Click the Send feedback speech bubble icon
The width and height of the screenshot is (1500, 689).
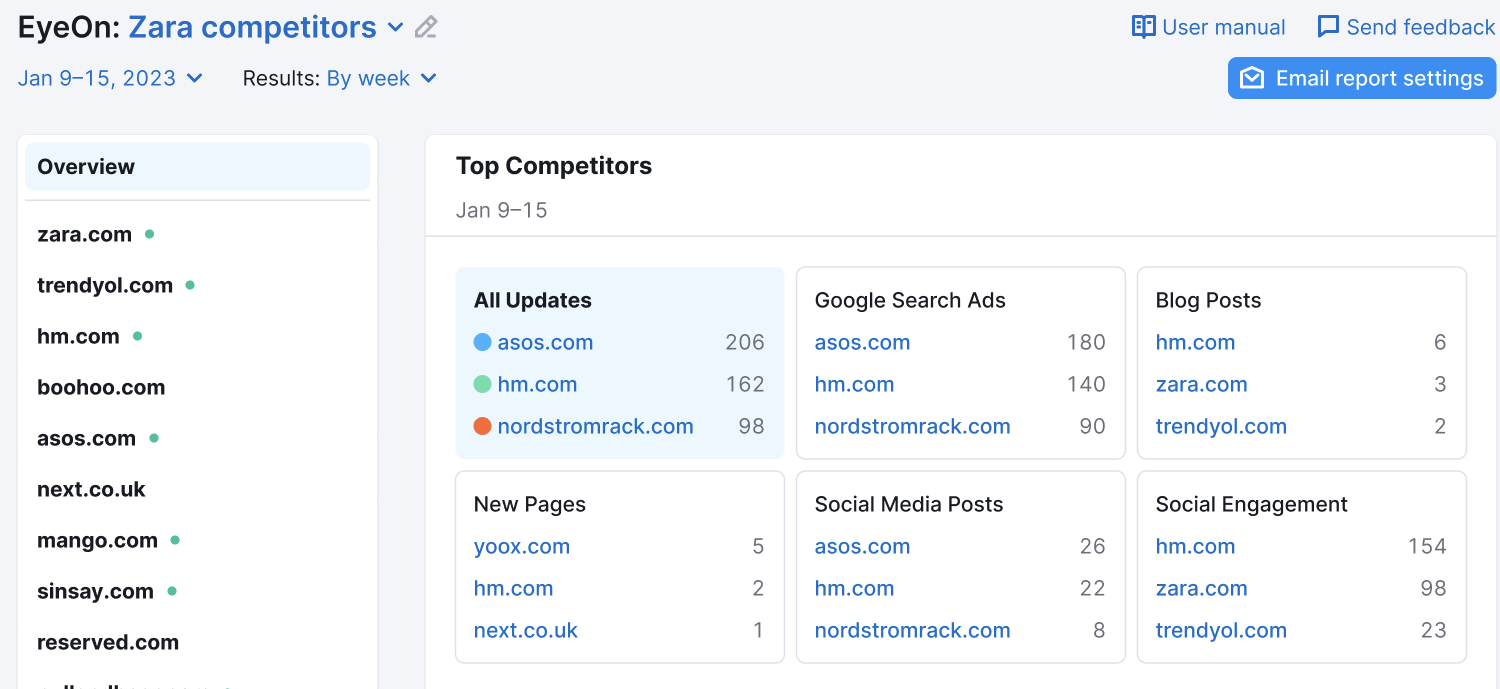point(1329,27)
